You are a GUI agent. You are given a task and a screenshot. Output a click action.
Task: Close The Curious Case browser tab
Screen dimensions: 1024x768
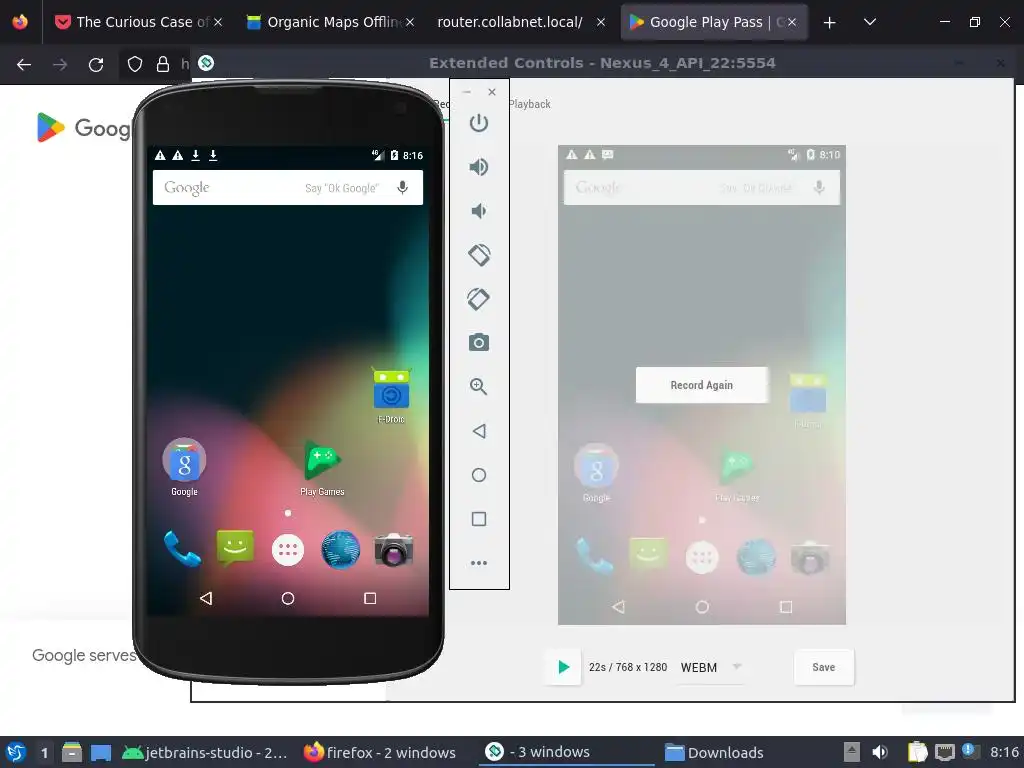click(218, 22)
